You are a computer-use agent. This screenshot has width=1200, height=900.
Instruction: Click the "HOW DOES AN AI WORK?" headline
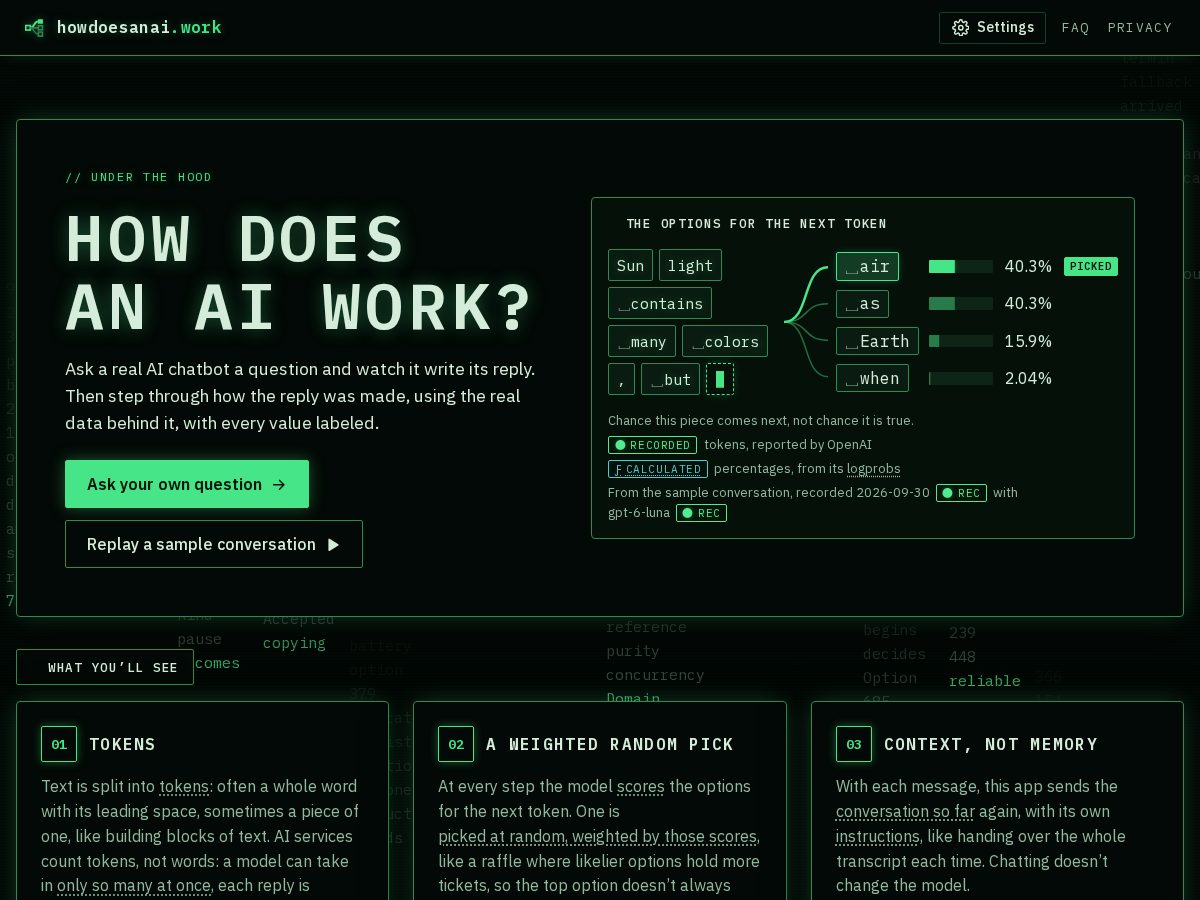(298, 273)
